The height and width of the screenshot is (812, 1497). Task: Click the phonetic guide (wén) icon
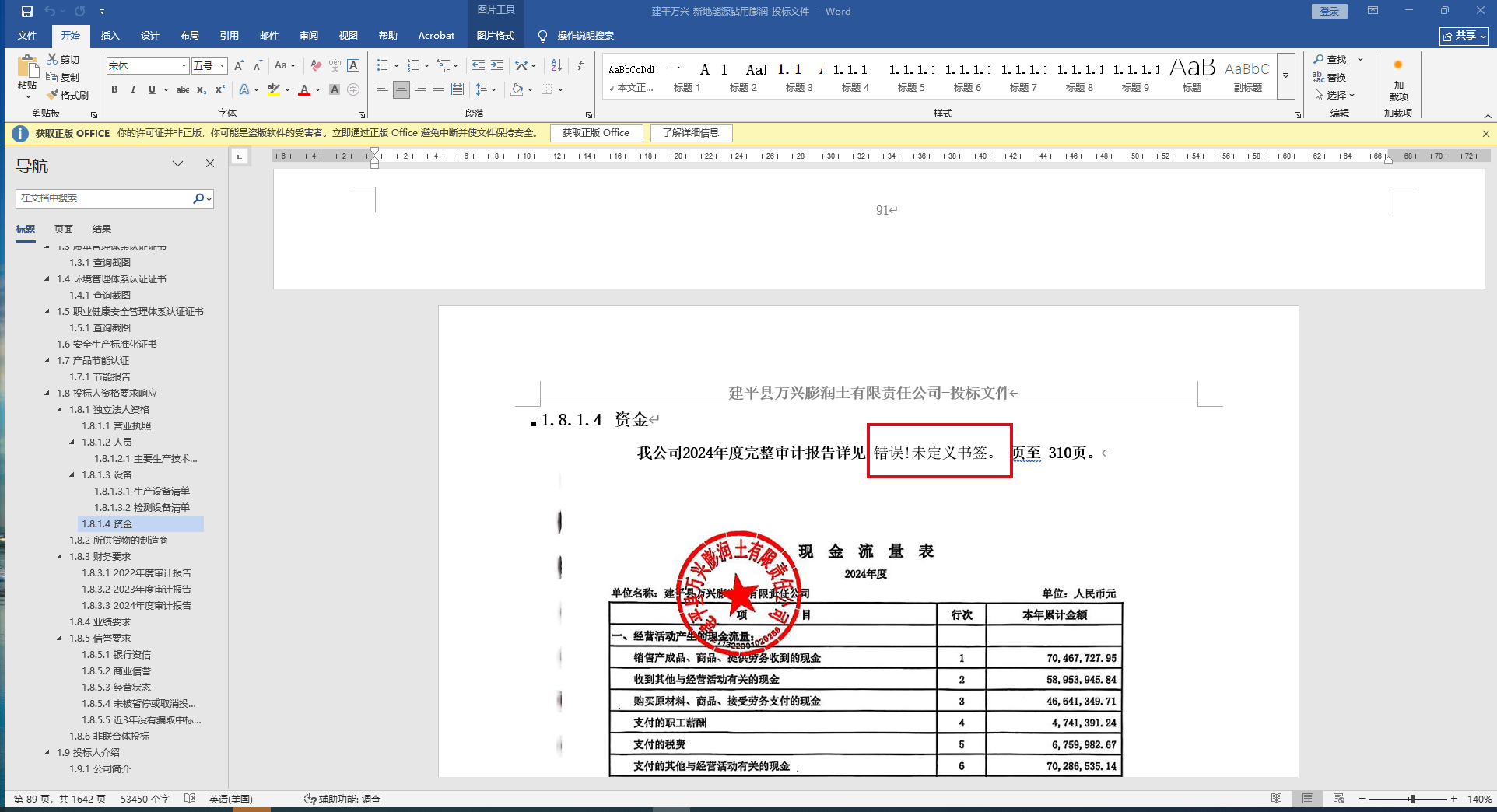335,66
